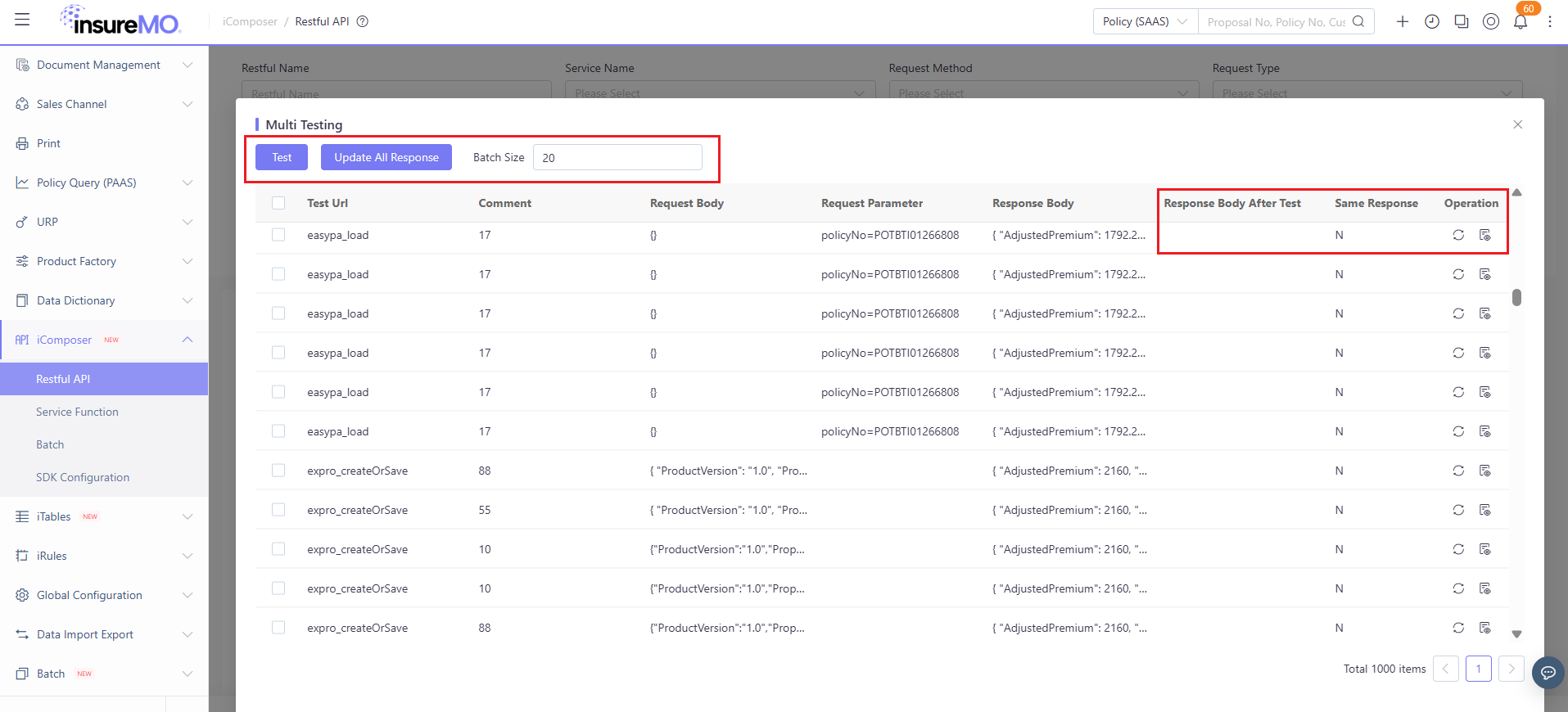Check the second easypa_load row checkbox

(278, 274)
